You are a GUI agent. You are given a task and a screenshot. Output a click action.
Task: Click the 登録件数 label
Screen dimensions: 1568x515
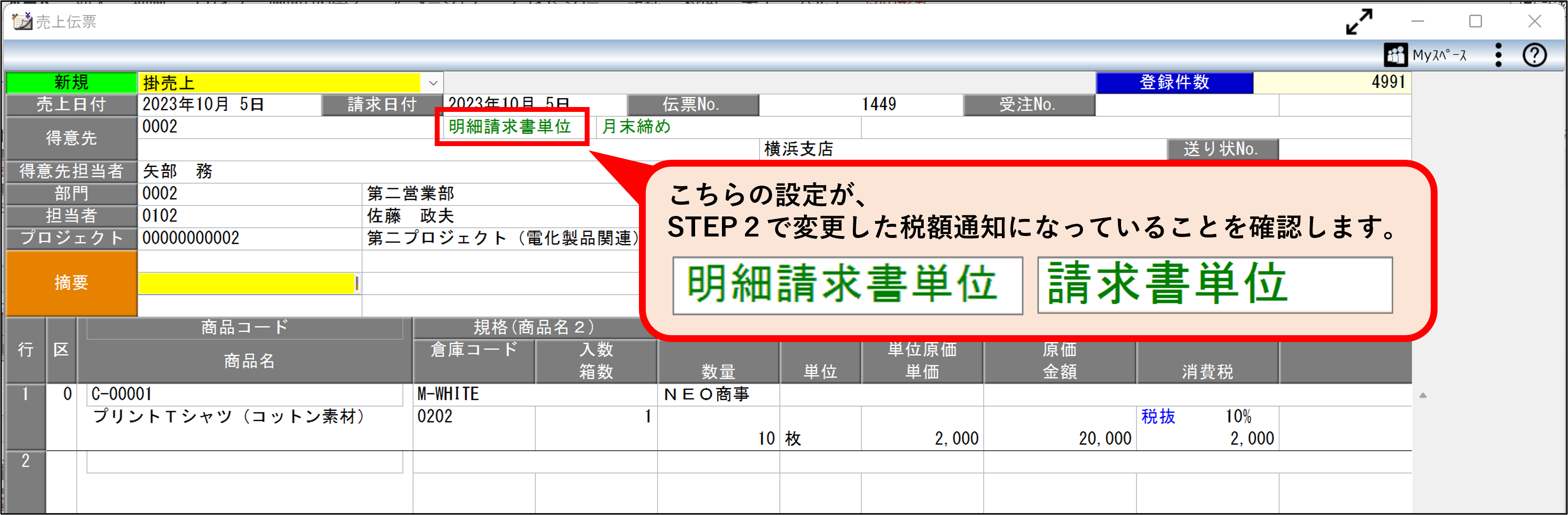coord(1174,83)
